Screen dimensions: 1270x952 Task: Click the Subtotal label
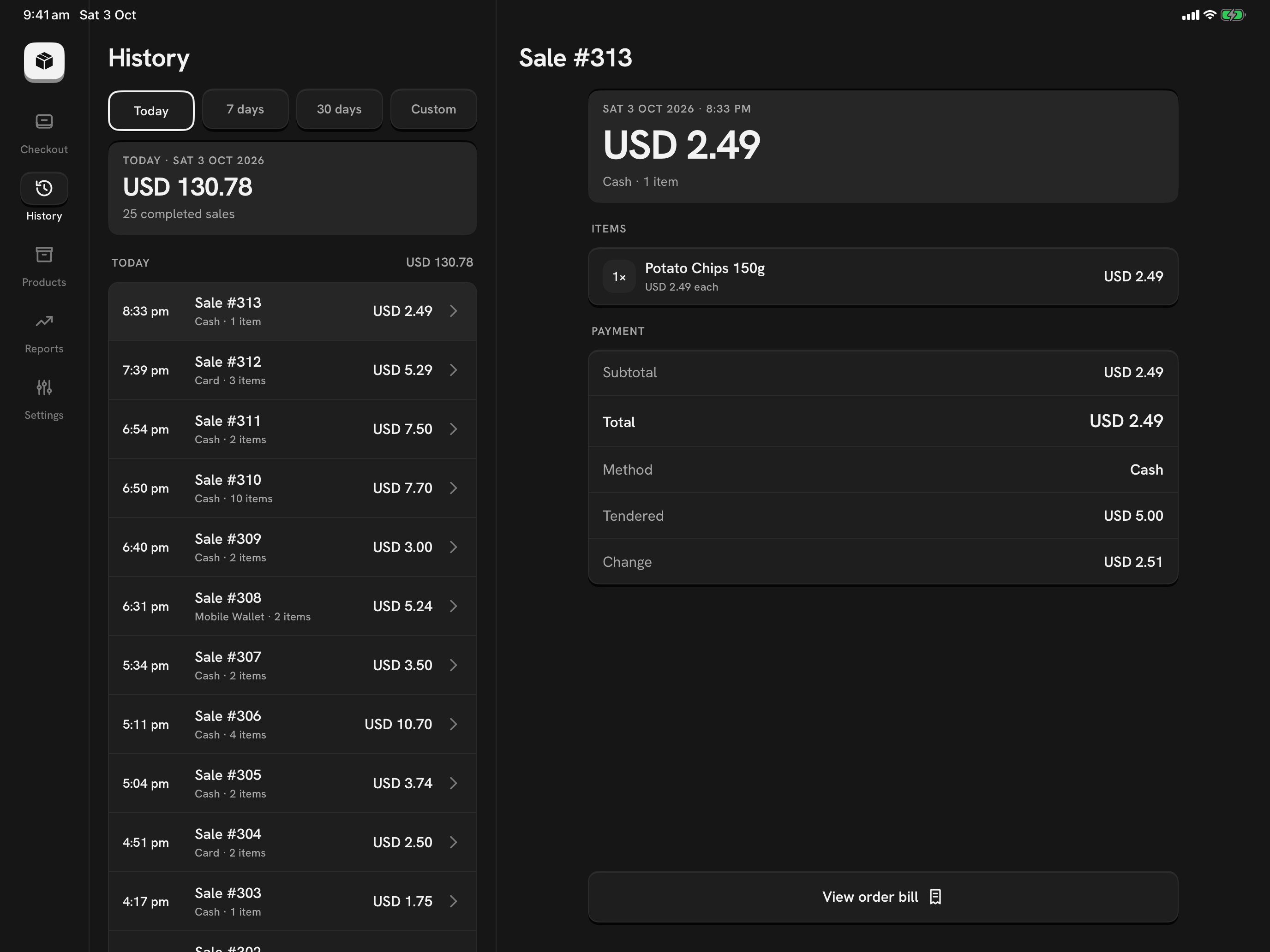tap(630, 372)
